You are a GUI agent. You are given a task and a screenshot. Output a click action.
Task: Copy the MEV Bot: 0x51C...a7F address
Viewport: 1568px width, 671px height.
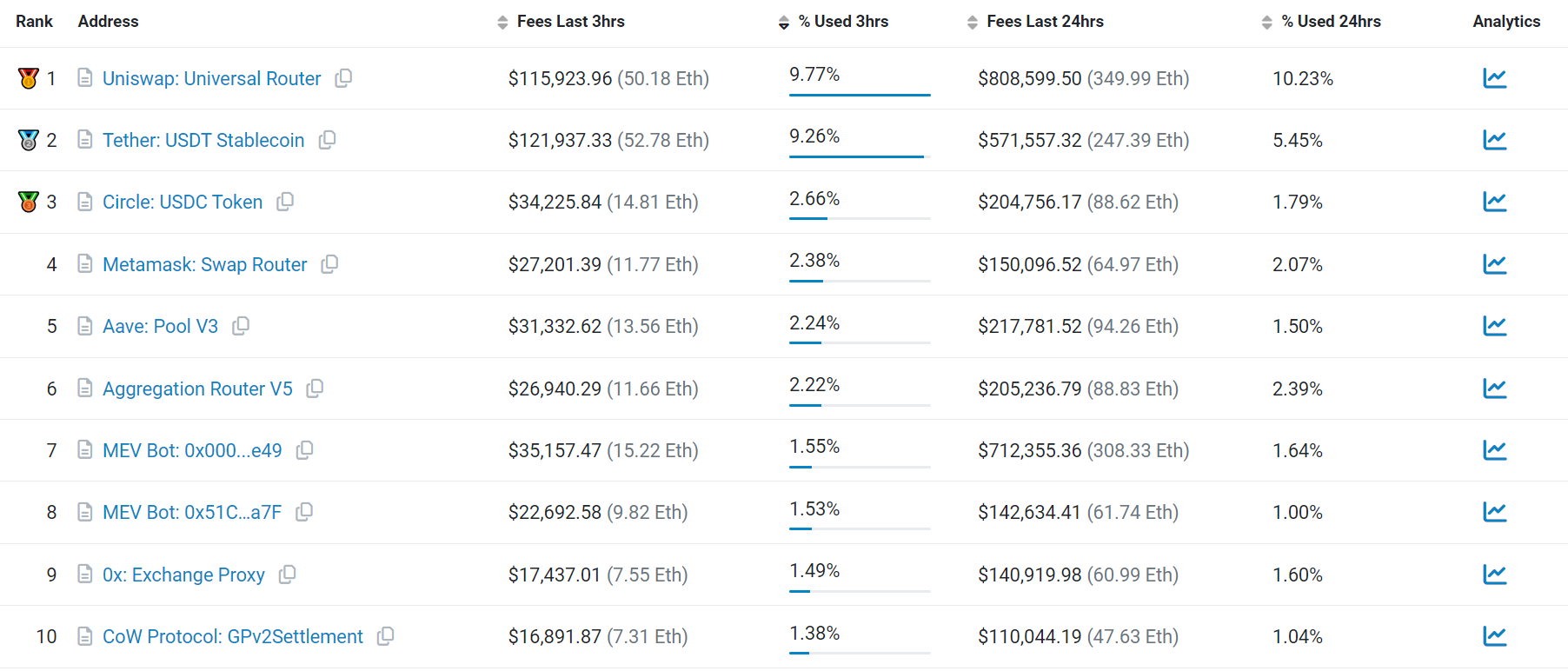point(303,512)
